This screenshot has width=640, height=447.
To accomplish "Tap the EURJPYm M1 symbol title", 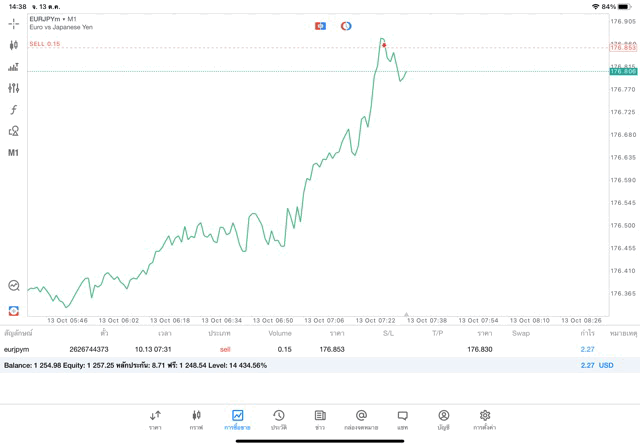I will tap(53, 19).
